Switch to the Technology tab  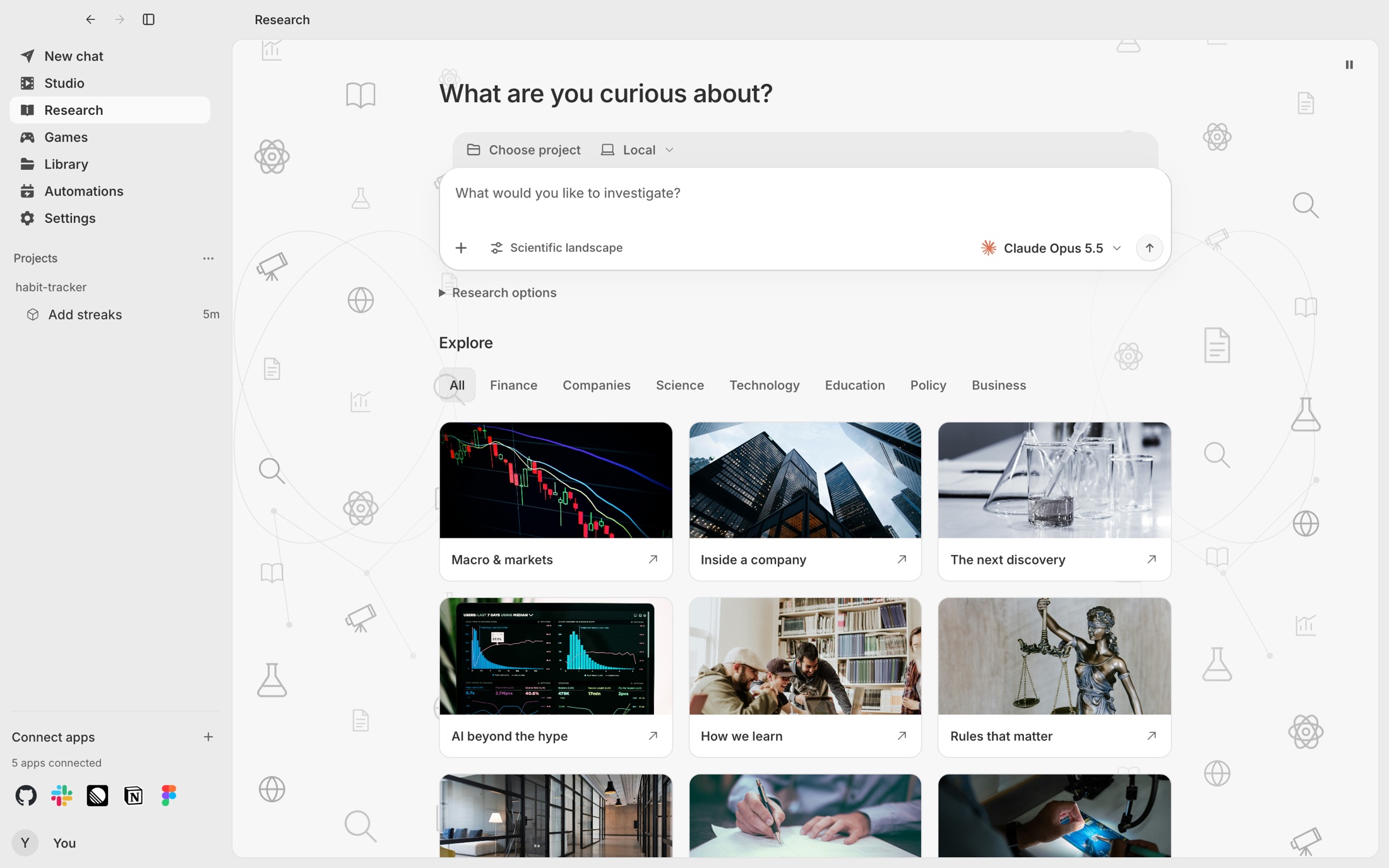point(764,385)
